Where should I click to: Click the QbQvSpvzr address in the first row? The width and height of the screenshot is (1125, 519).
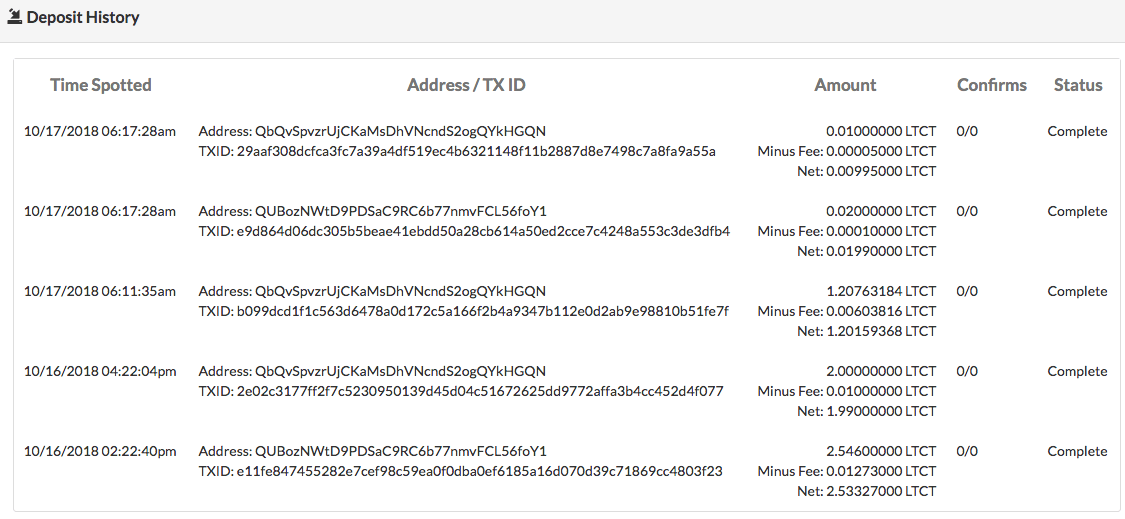400,131
